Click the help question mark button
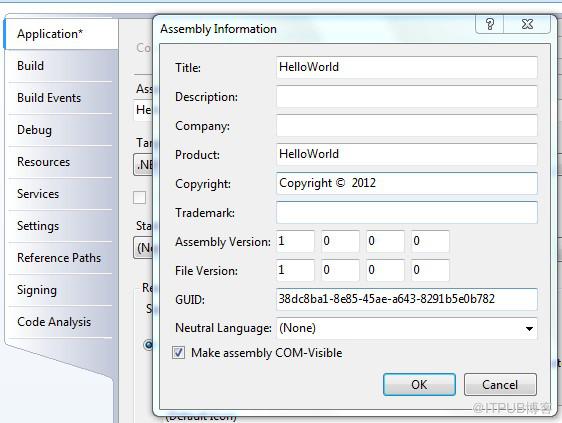 (x=490, y=24)
